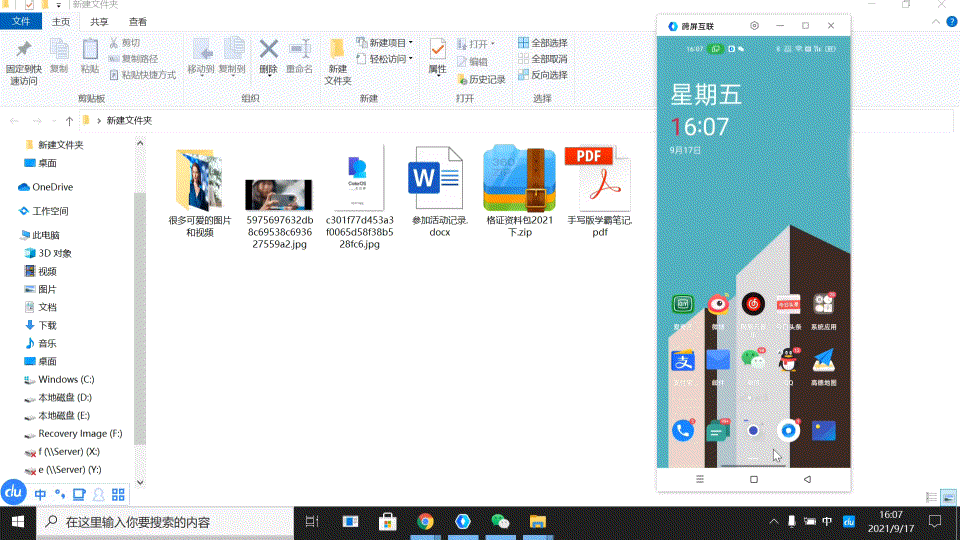
Task: Toggle punctuation mode on Baidu IME bar
Action: click(x=59, y=494)
